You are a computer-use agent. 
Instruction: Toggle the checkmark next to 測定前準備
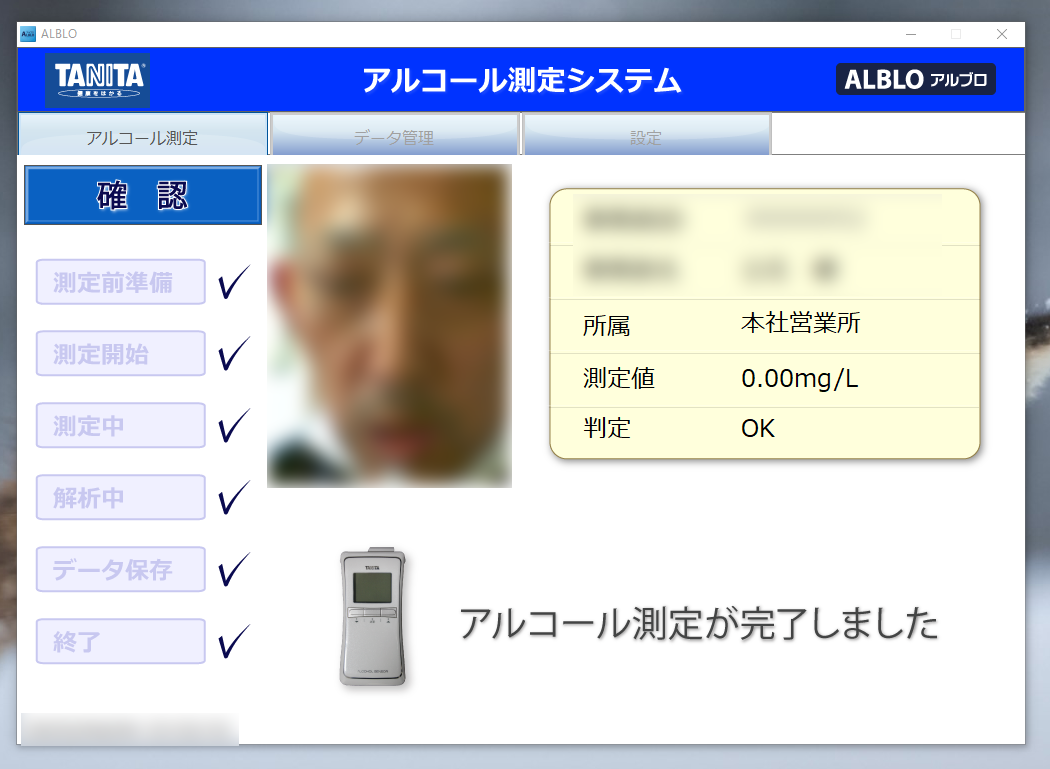[233, 282]
